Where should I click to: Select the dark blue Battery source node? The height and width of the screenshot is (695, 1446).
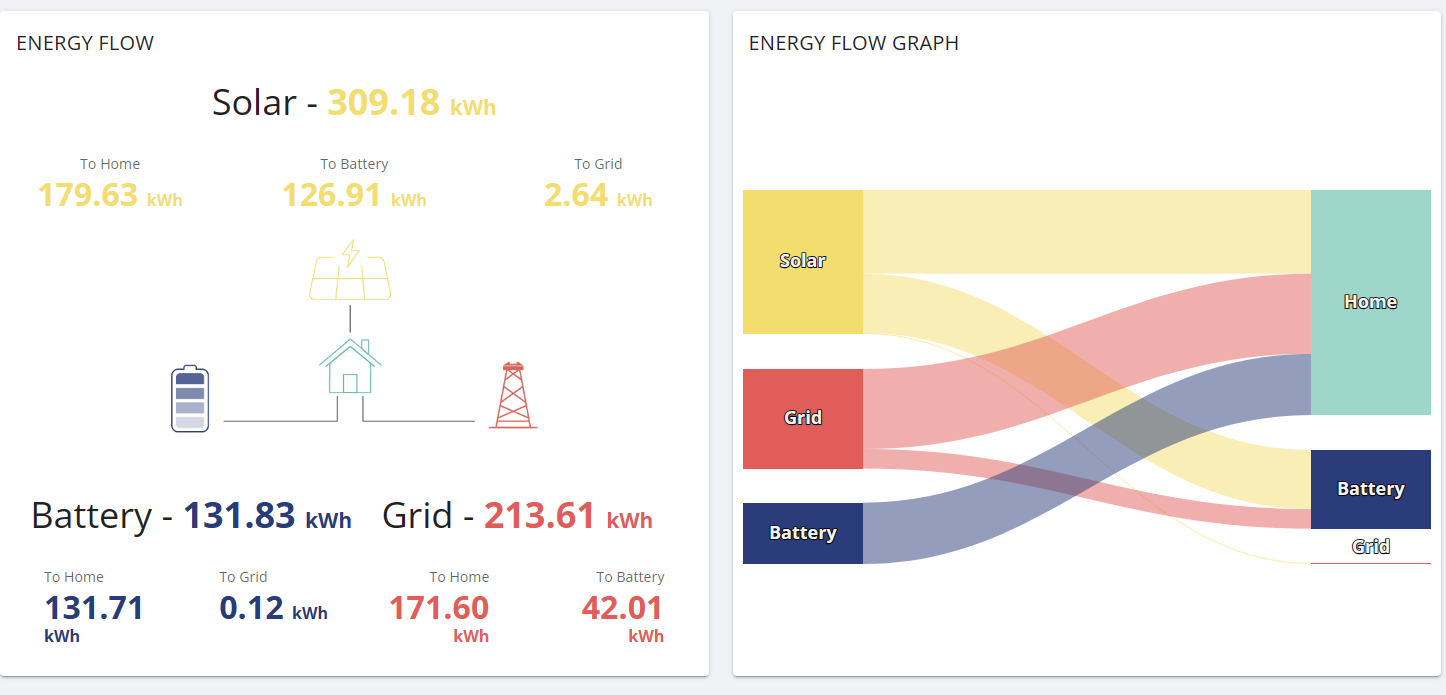click(803, 533)
